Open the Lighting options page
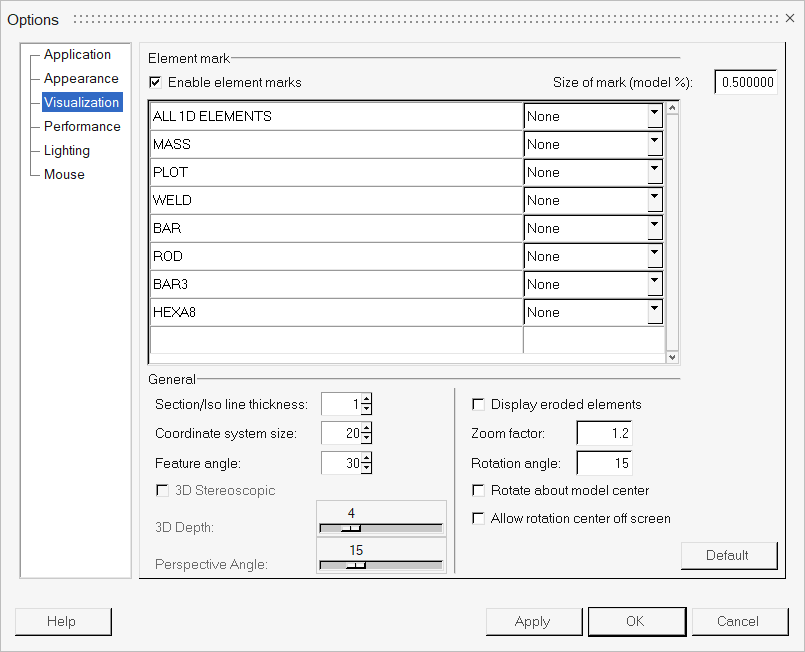The width and height of the screenshot is (805, 652). pos(67,151)
